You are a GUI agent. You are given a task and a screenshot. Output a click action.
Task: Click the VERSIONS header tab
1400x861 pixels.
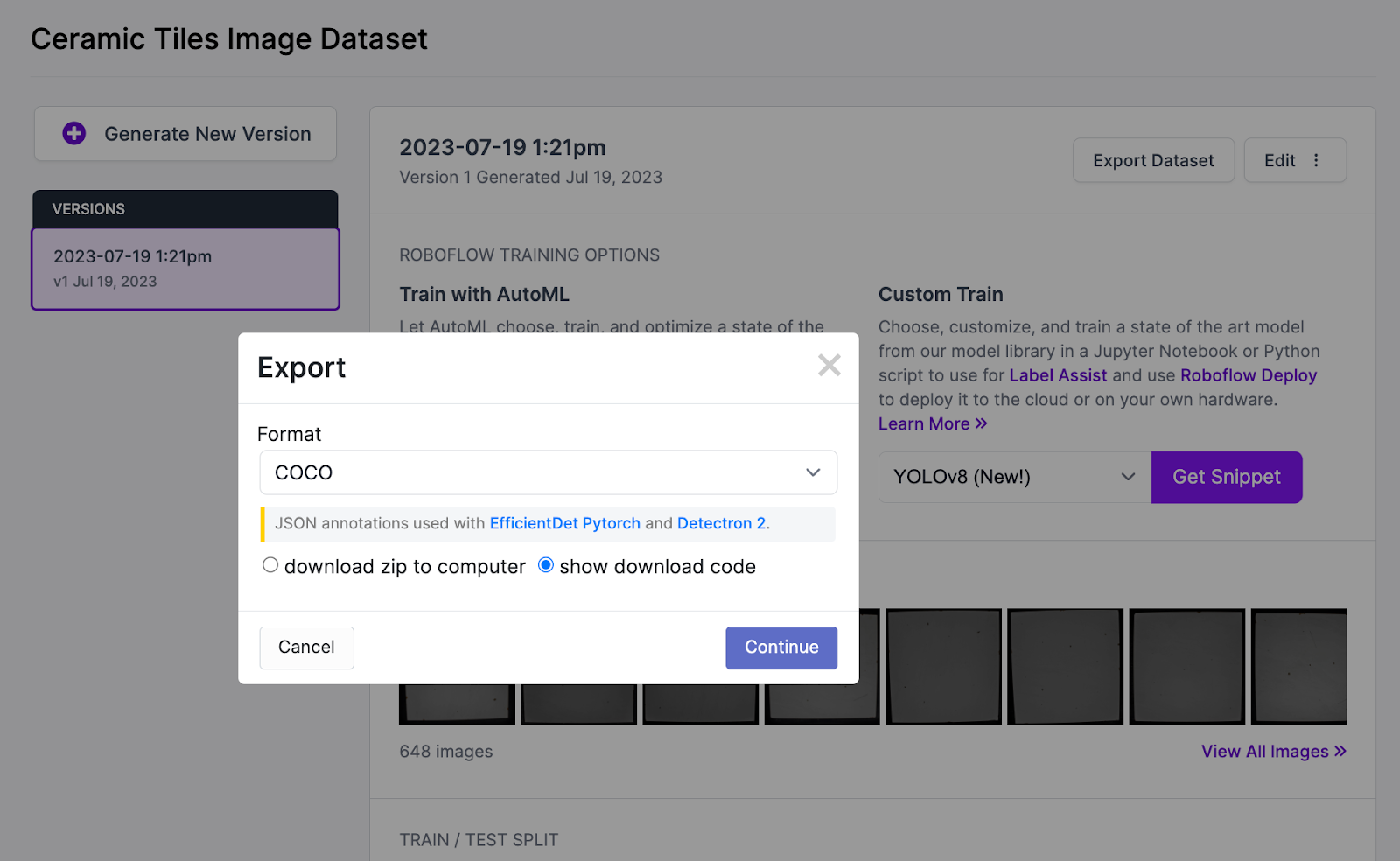tap(185, 209)
